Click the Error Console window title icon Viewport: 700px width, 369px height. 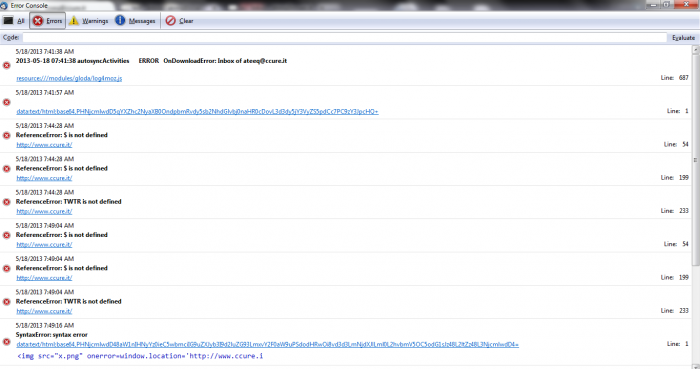(x=4, y=5)
